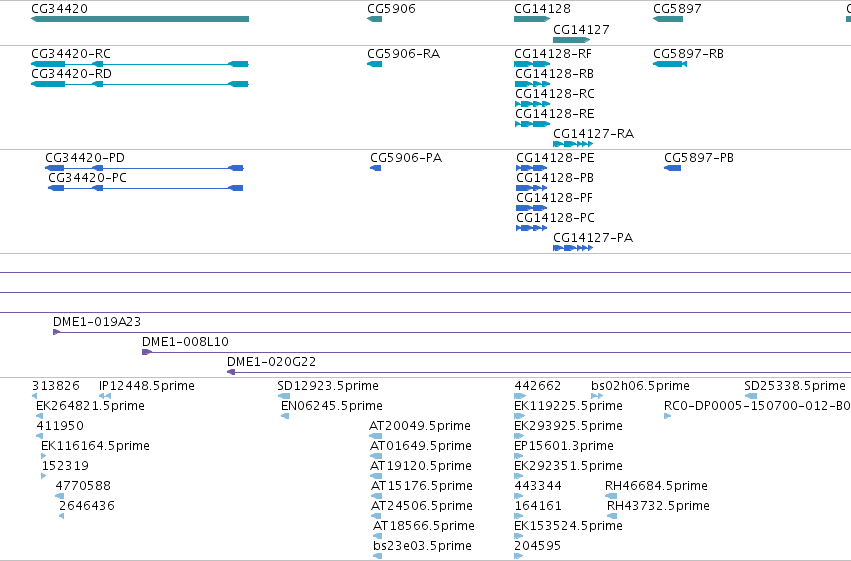Select EST AT01649.5prime
The width and height of the screenshot is (851, 561).
[376, 456]
